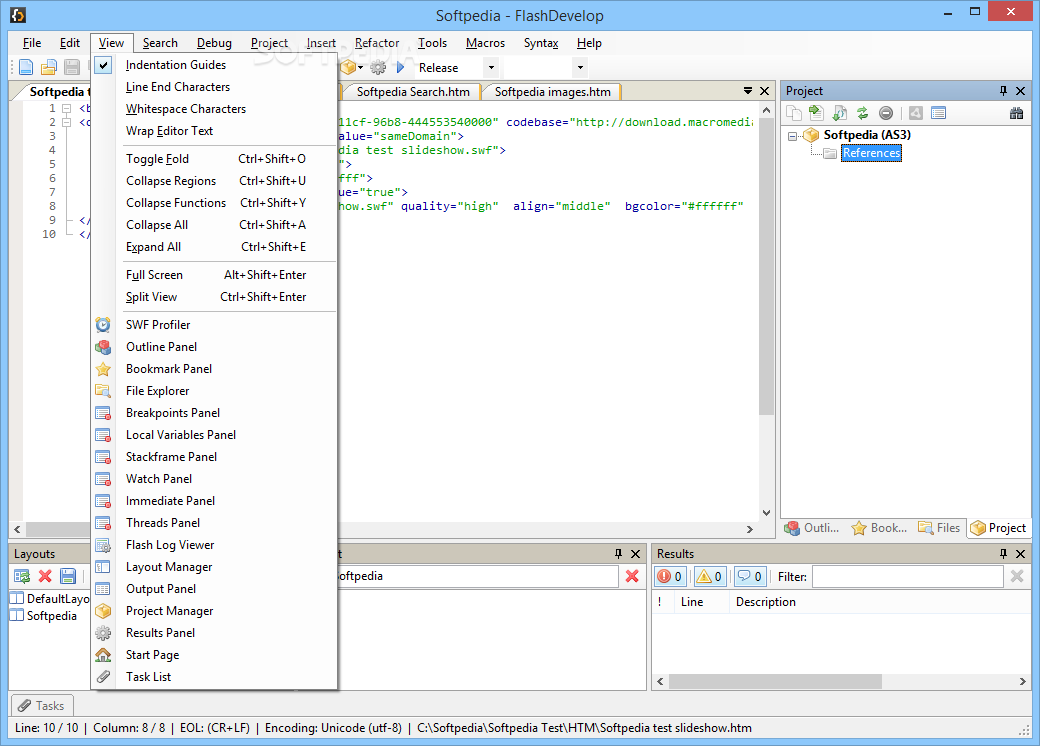The width and height of the screenshot is (1040, 746).
Task: Open the Outline Panel menu entry
Action: click(x=214, y=346)
